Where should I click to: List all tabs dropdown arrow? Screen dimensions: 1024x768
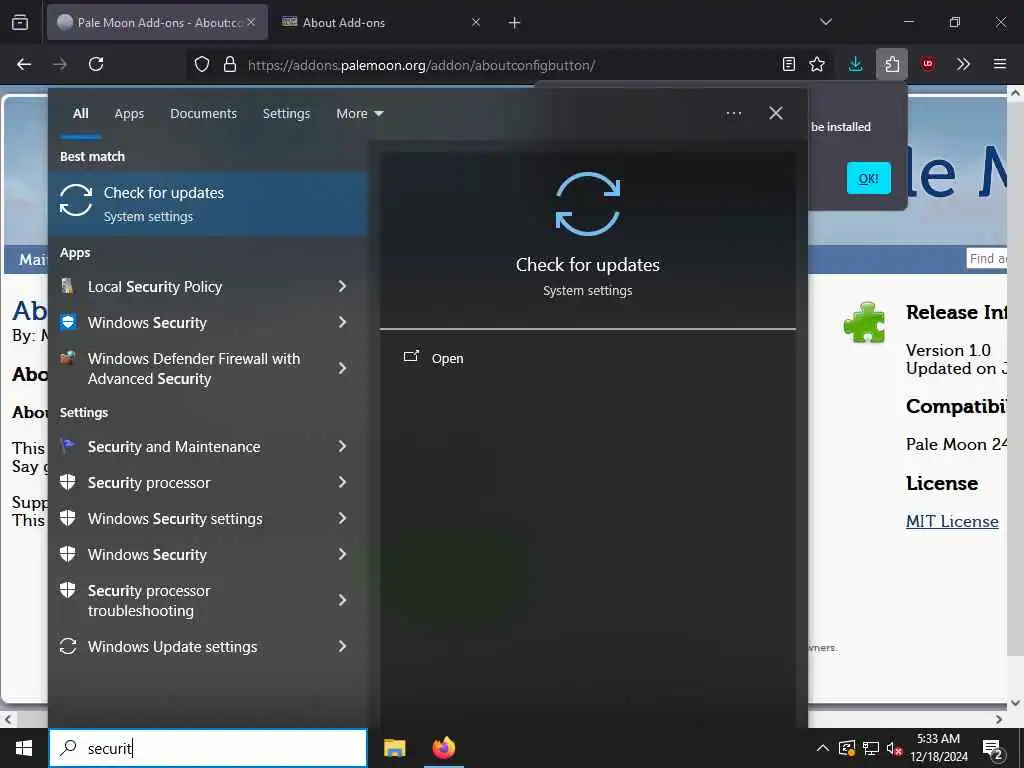[x=826, y=22]
